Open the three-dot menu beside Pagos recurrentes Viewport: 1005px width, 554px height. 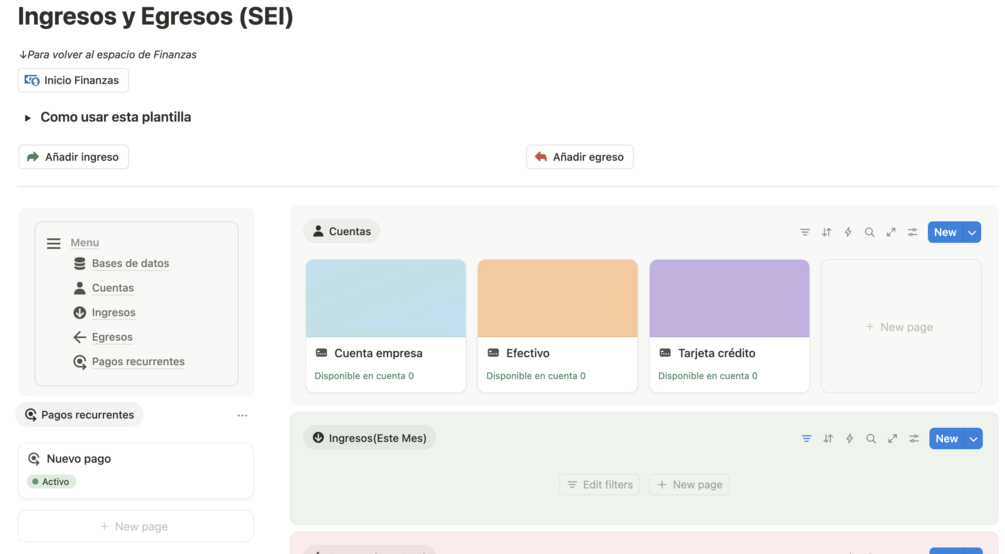(242, 415)
